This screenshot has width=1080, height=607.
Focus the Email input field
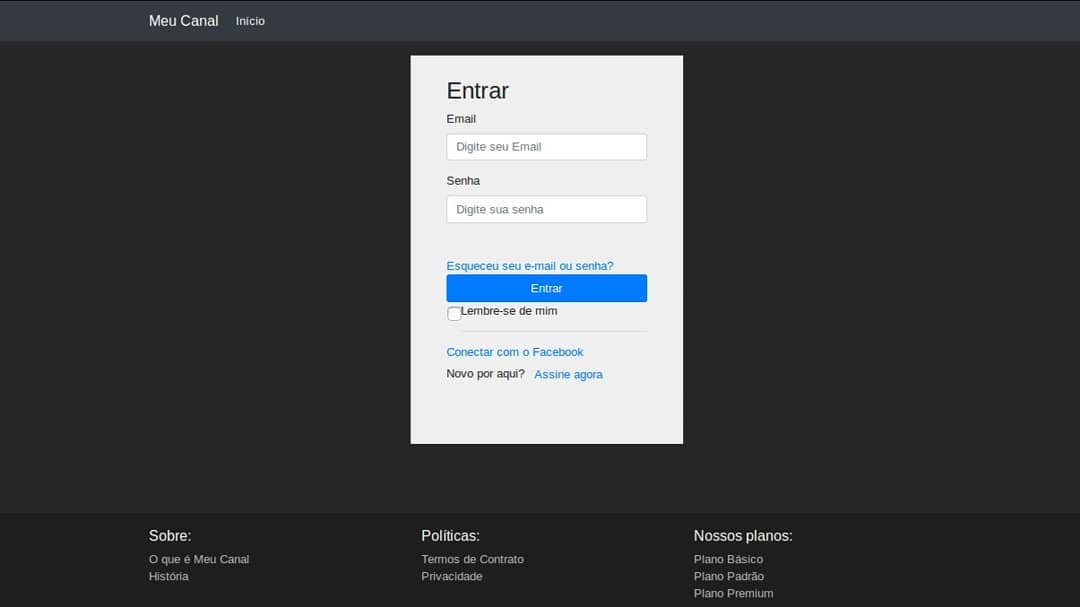click(x=546, y=147)
